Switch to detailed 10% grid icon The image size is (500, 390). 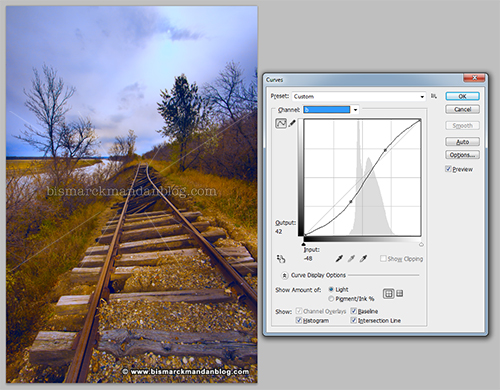tap(400, 293)
